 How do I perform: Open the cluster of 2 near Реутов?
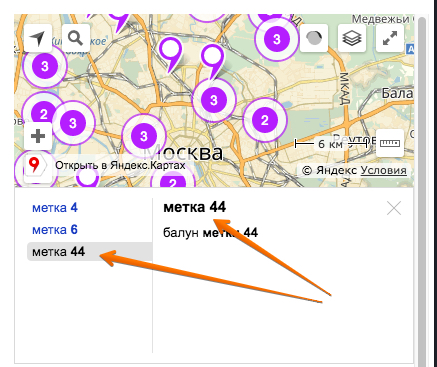265,120
